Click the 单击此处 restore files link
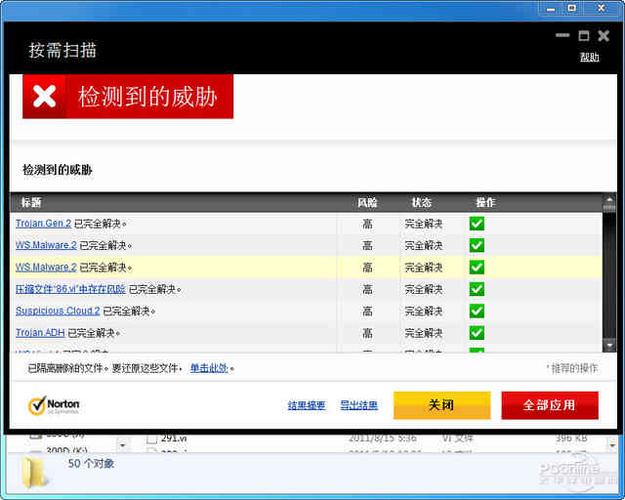This screenshot has width=625, height=500. tap(209, 368)
